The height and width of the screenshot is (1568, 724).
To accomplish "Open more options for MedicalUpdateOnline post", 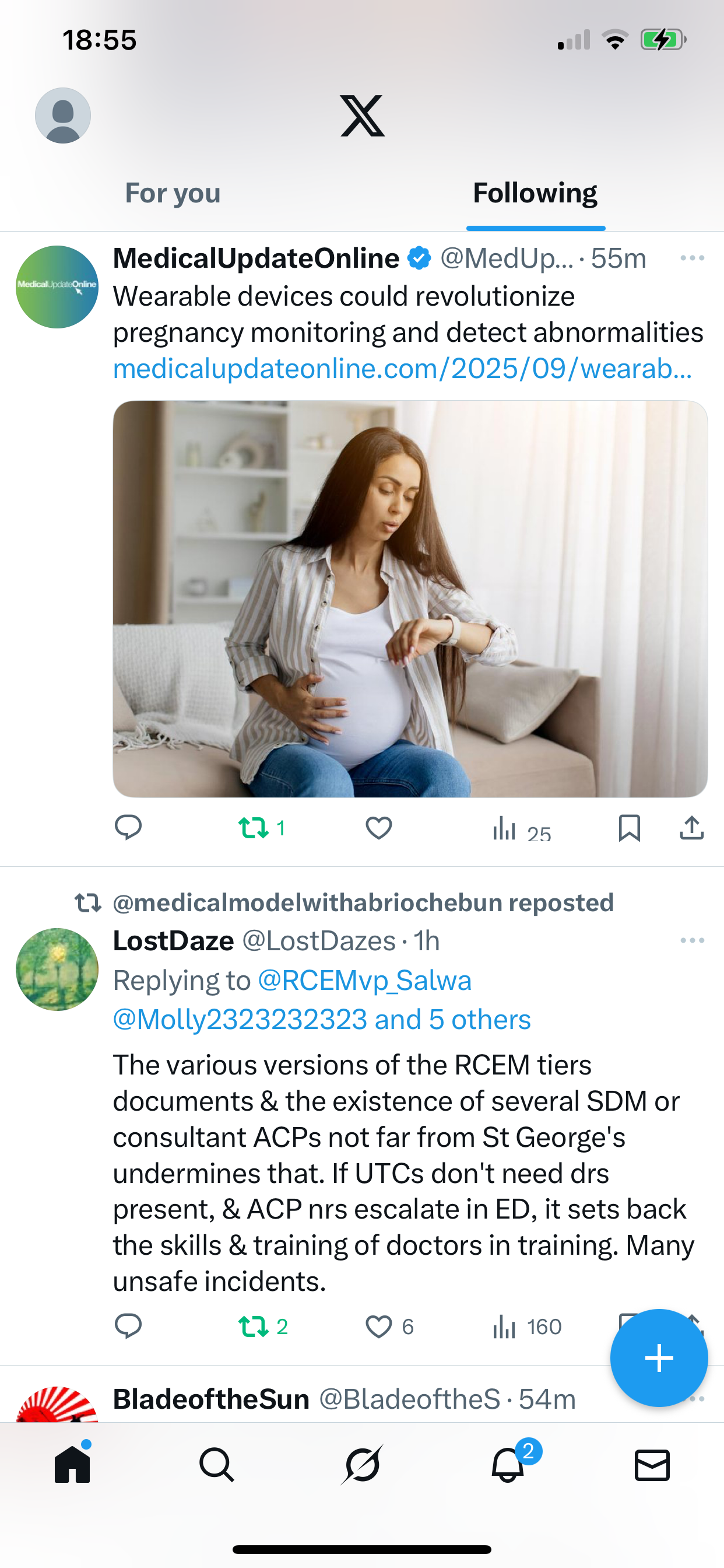I will [x=692, y=258].
